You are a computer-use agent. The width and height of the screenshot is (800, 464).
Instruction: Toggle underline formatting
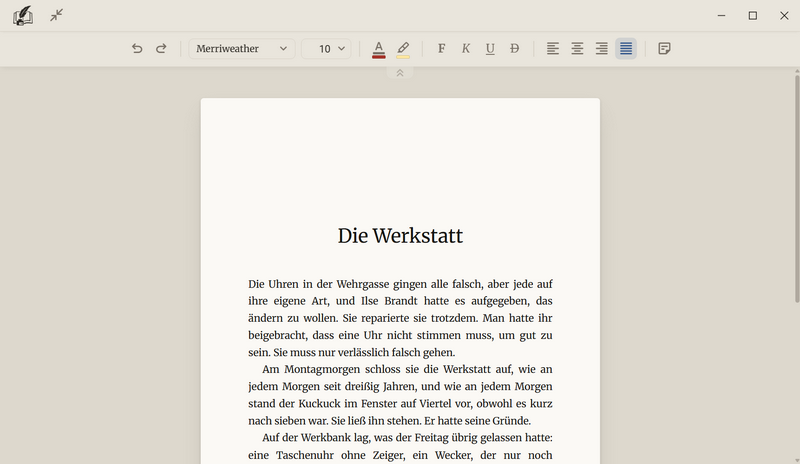pos(490,48)
